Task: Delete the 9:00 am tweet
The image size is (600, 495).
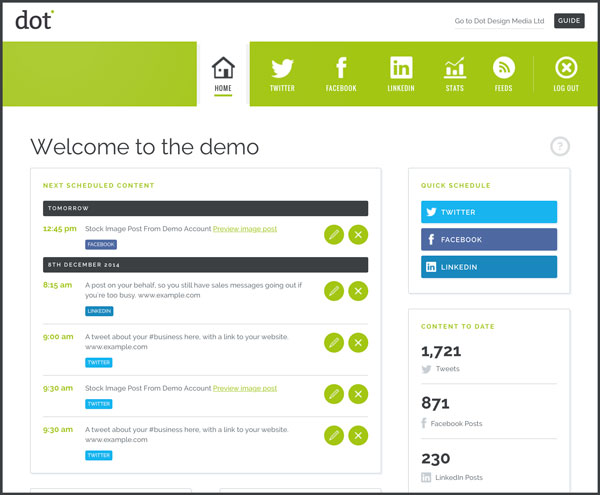Action: tap(358, 342)
